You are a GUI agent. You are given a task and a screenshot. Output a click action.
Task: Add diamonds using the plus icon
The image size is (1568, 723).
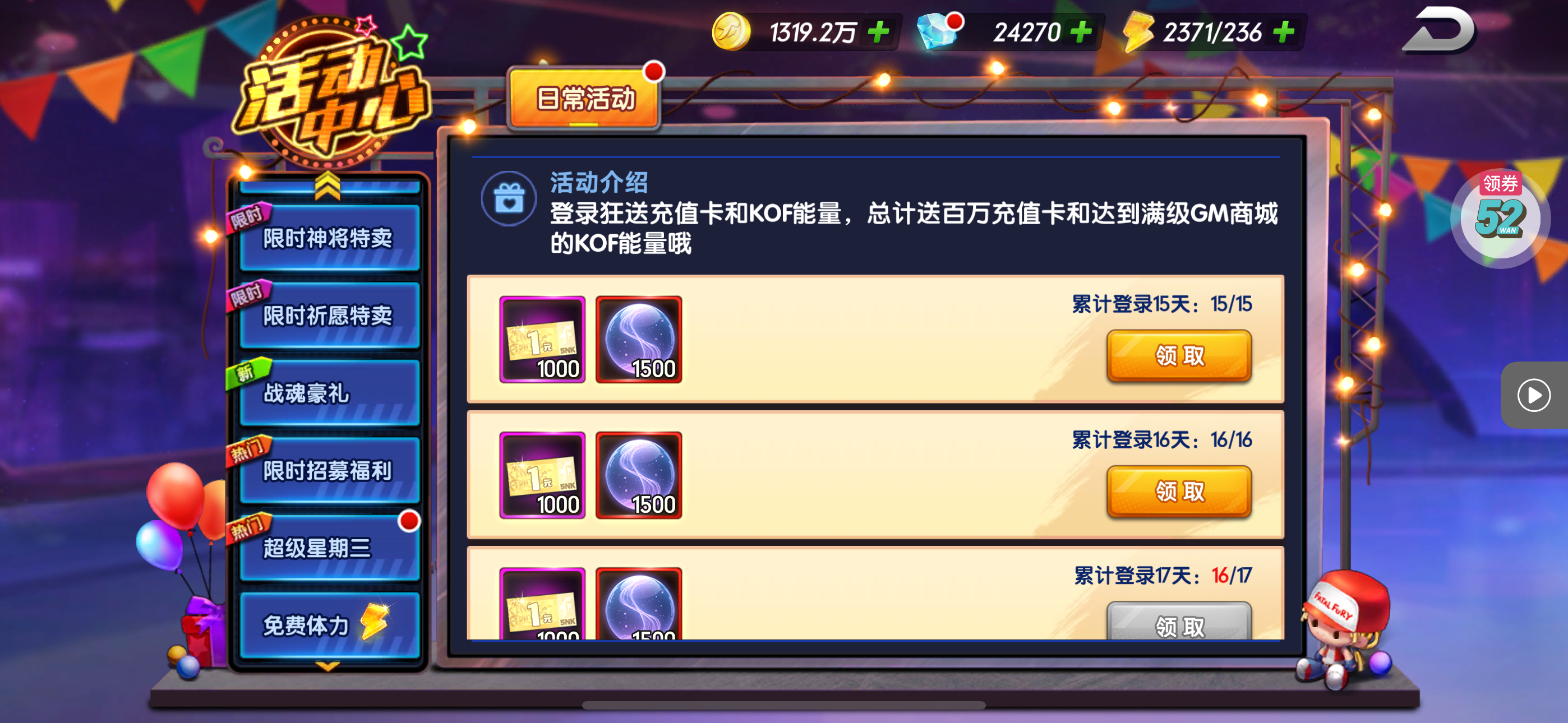pyautogui.click(x=1081, y=31)
